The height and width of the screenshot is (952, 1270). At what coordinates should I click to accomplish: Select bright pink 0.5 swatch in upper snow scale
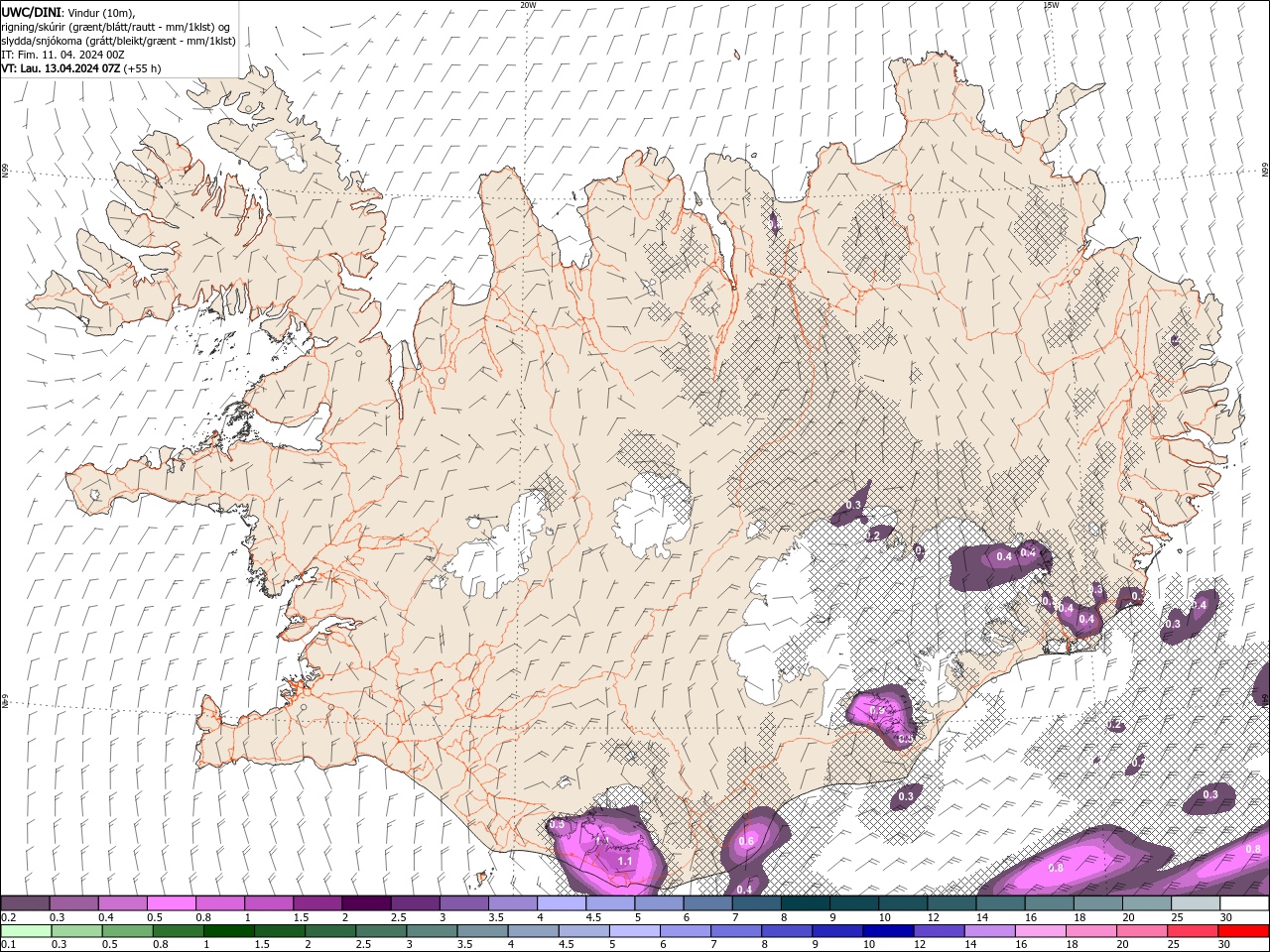pyautogui.click(x=171, y=903)
